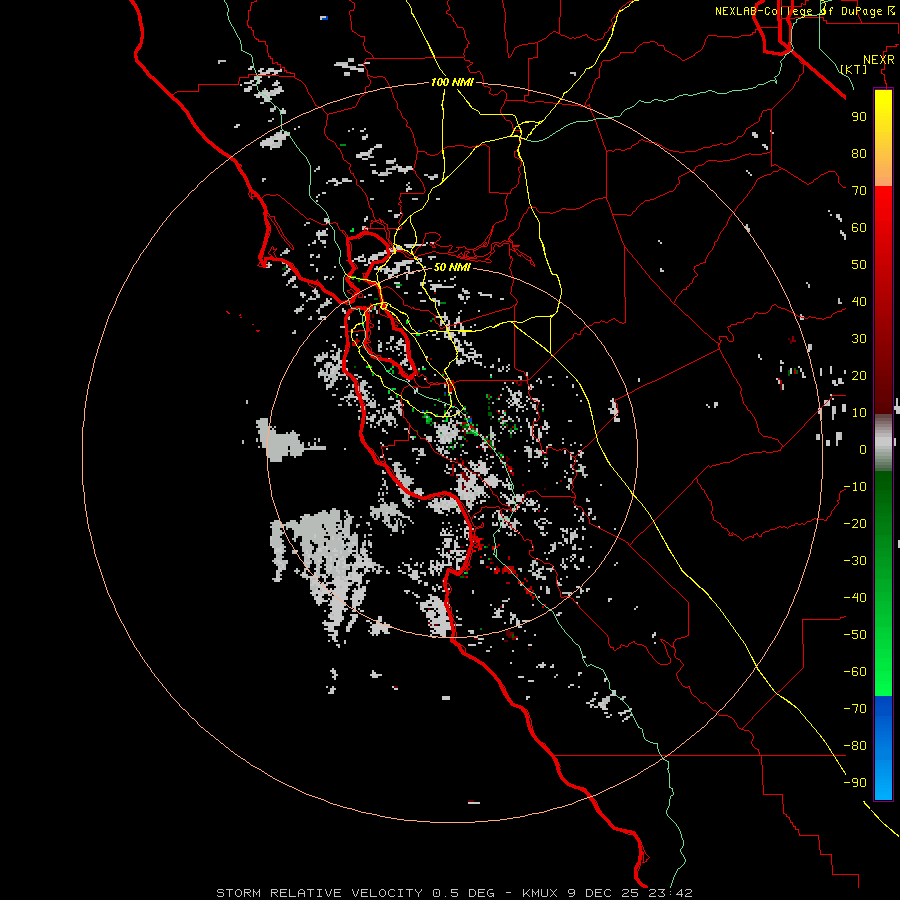Click the 0 label on the velocity scale
900x900 pixels.
point(863,450)
